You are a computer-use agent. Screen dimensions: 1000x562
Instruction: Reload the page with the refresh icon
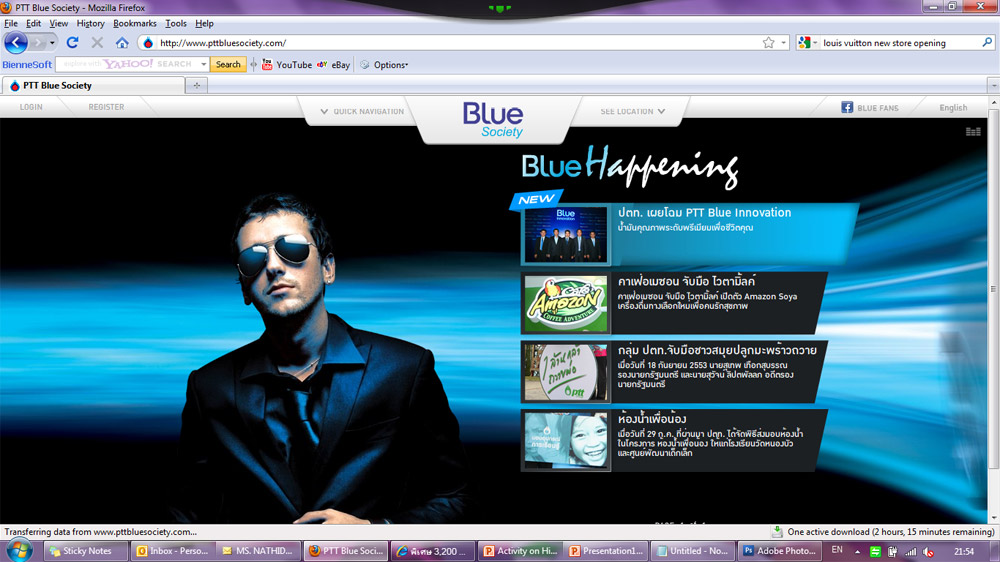coord(72,43)
